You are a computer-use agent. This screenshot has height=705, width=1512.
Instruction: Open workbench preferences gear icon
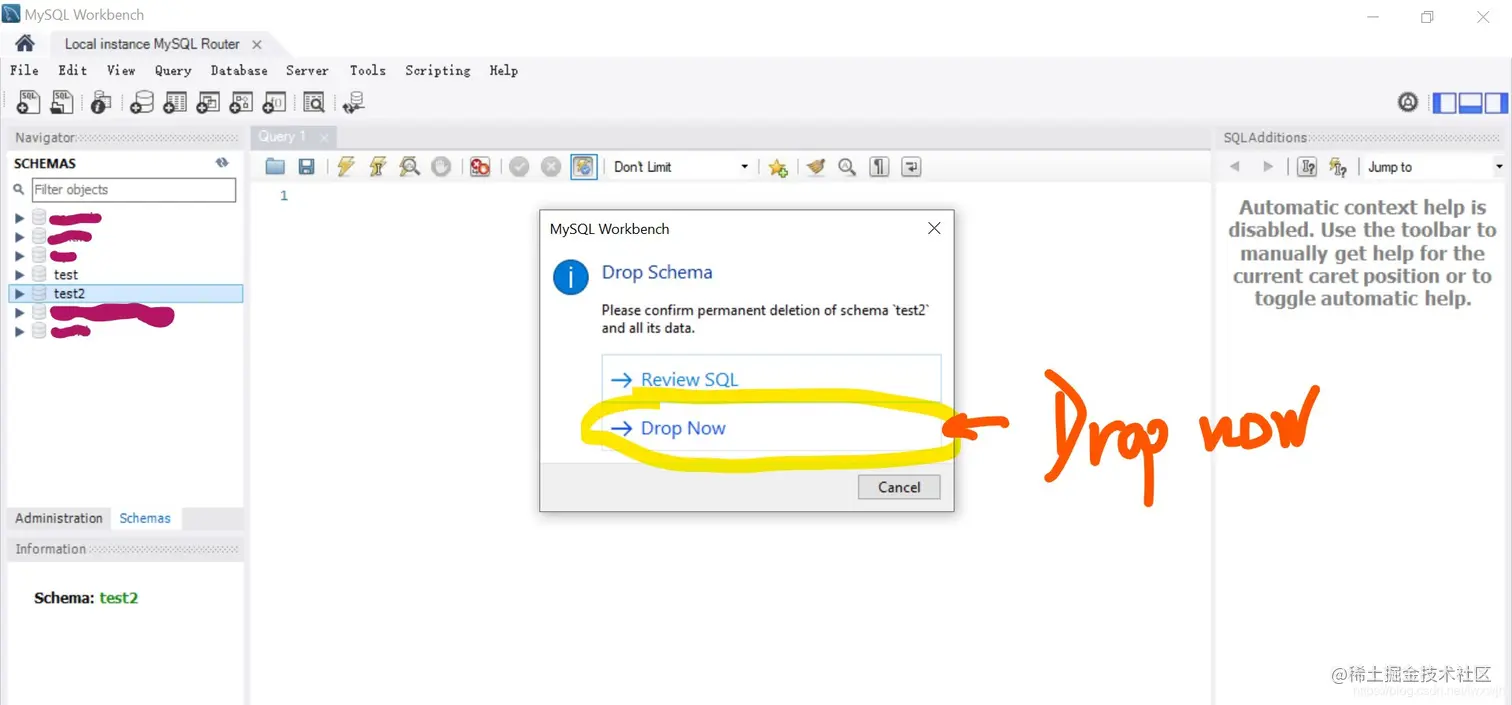pyautogui.click(x=1408, y=102)
